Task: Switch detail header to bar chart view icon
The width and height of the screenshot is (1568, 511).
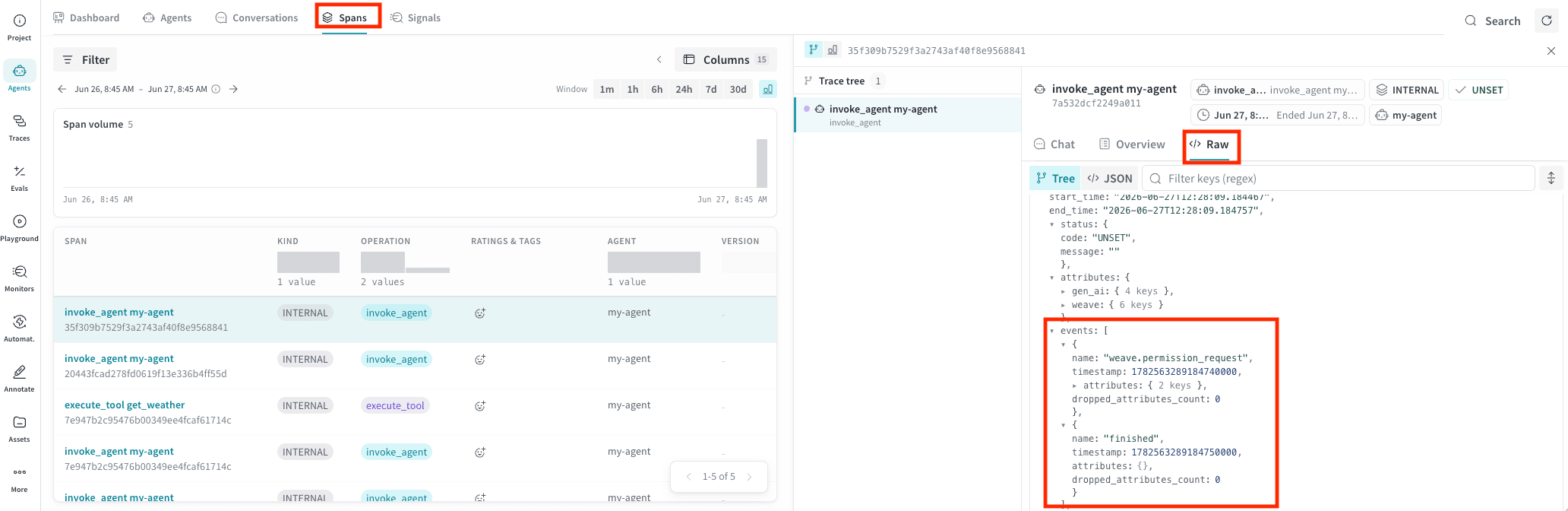Action: click(x=833, y=49)
